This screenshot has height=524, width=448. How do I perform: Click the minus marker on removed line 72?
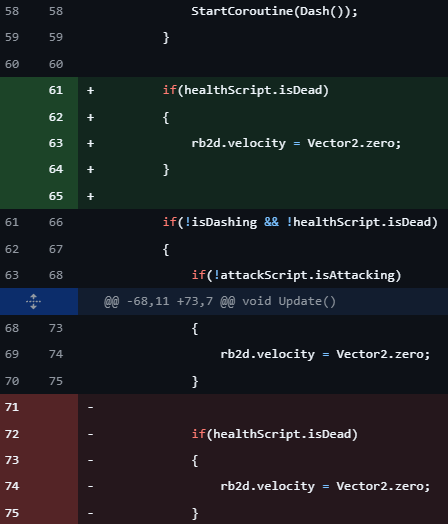pyautogui.click(x=90, y=434)
